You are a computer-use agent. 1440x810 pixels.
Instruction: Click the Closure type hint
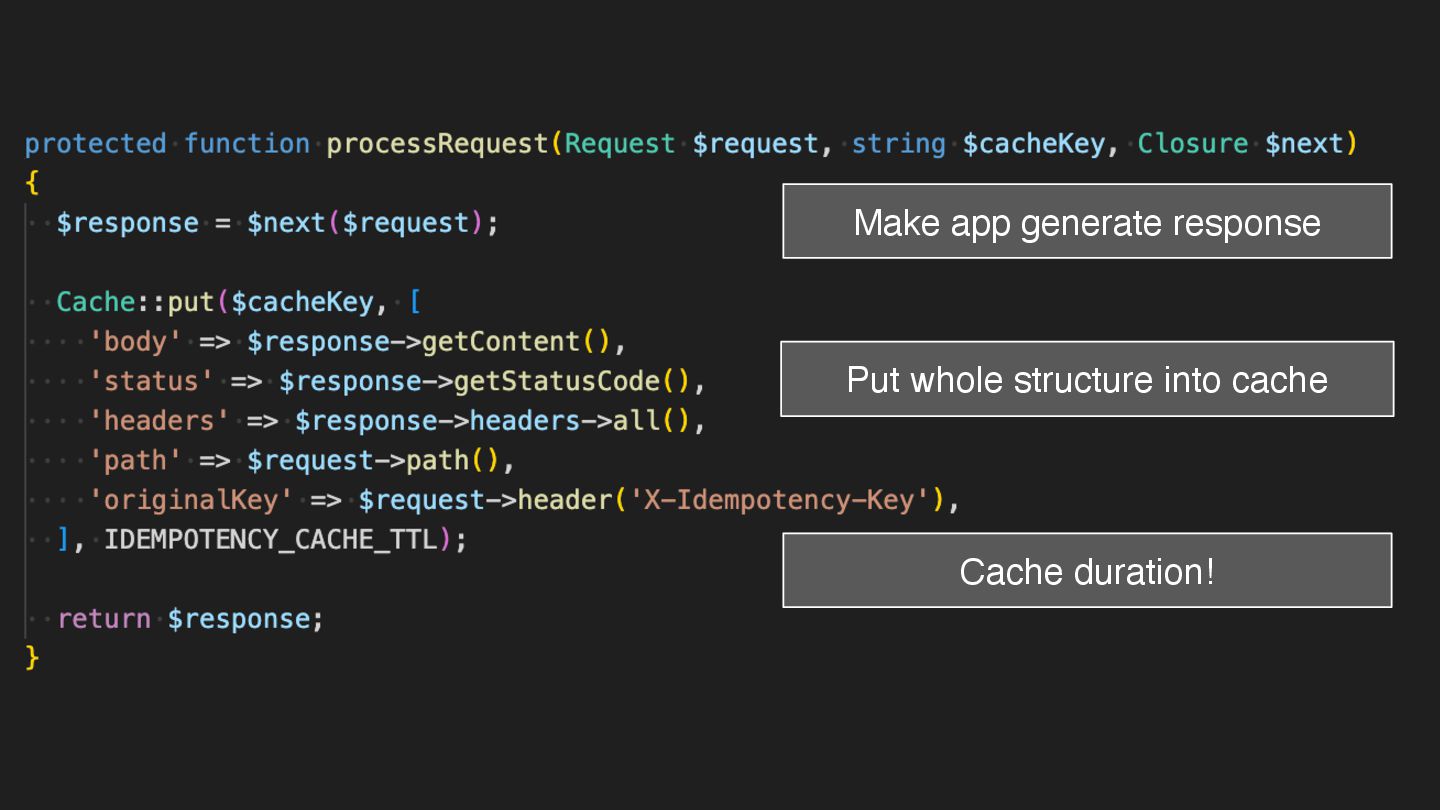(1193, 144)
